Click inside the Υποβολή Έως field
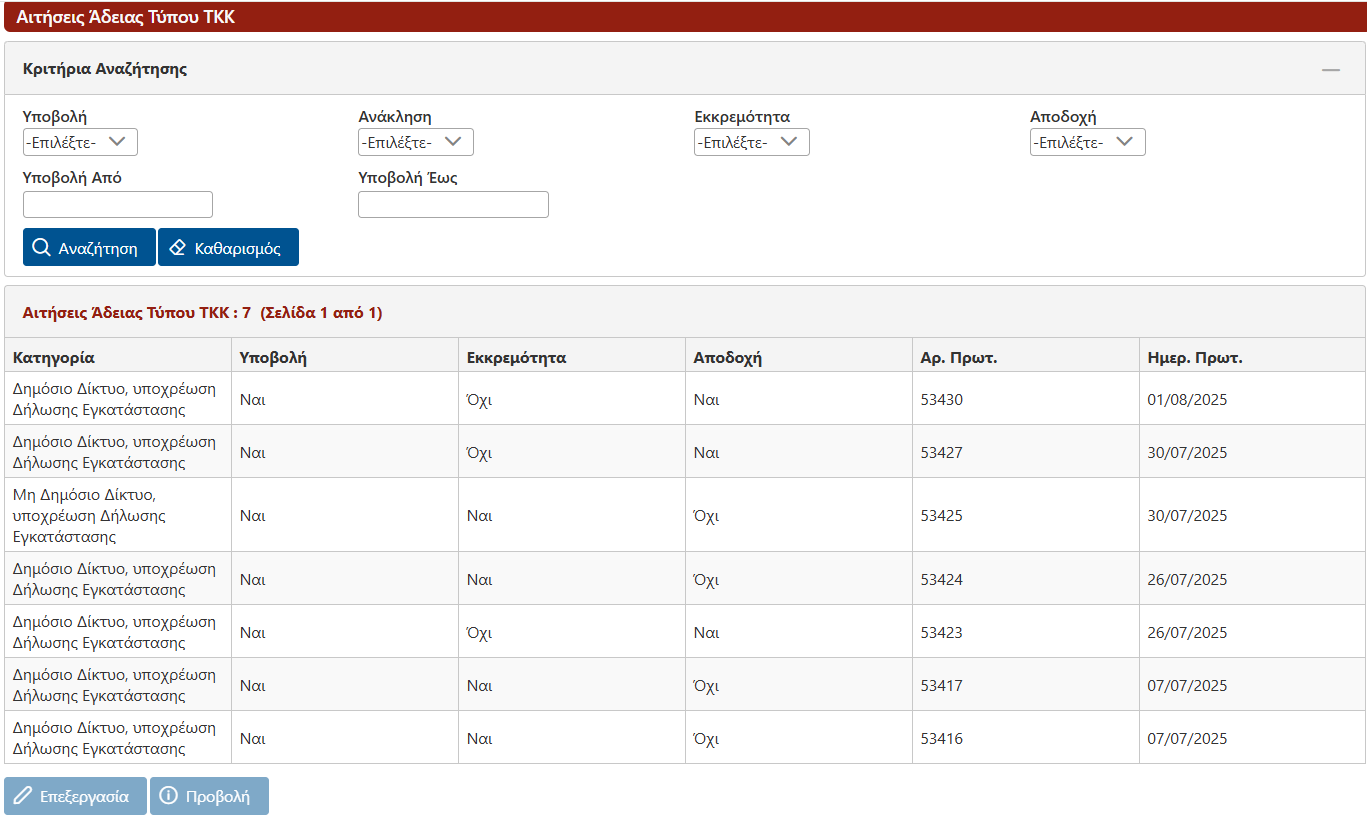Image resolution: width=1367 pixels, height=816 pixels. [x=453, y=204]
